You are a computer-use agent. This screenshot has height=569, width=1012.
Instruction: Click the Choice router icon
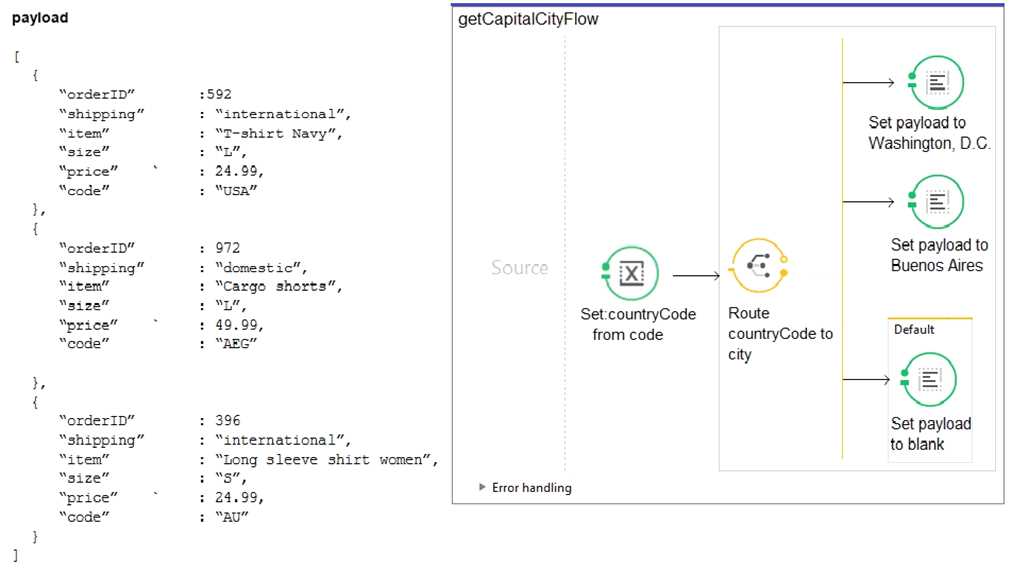pos(758,267)
